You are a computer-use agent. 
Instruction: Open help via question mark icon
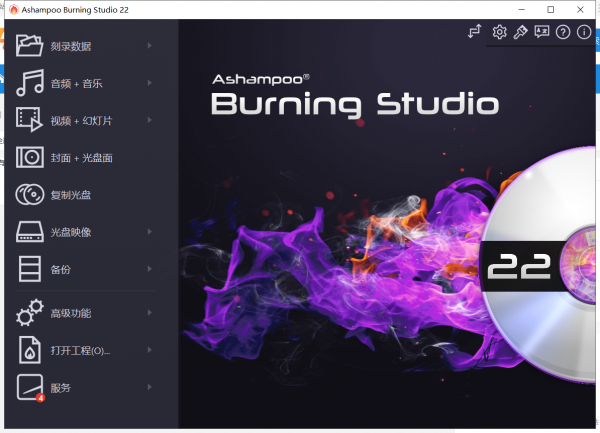tap(563, 32)
